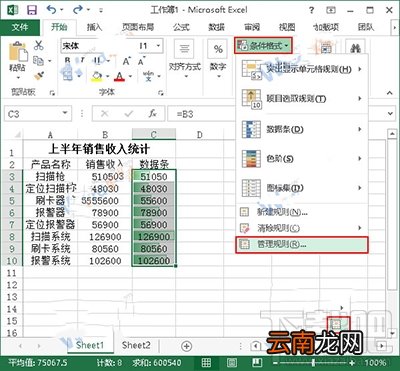Viewport: 400px width, 371px height.
Task: Open Clear Rules (C) submenu
Action: tap(302, 228)
